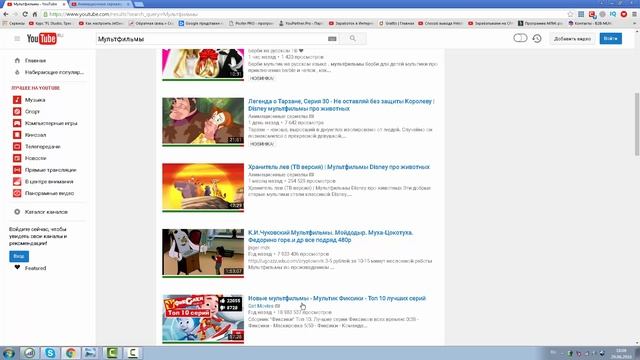
Task: Click the Добавить видео upload button
Action: [x=572, y=39]
